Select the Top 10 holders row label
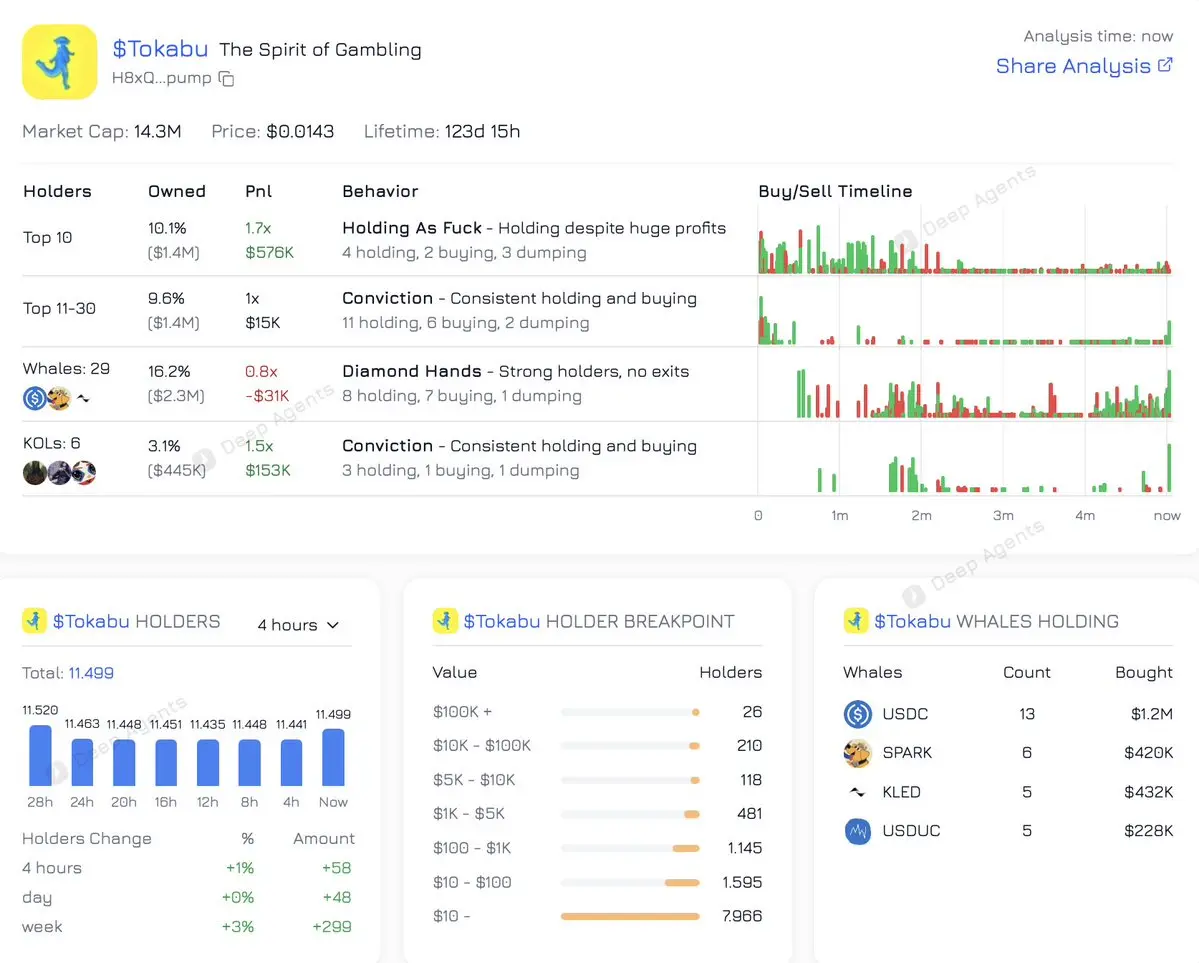Screen dimensions: 1199x963 point(47,237)
